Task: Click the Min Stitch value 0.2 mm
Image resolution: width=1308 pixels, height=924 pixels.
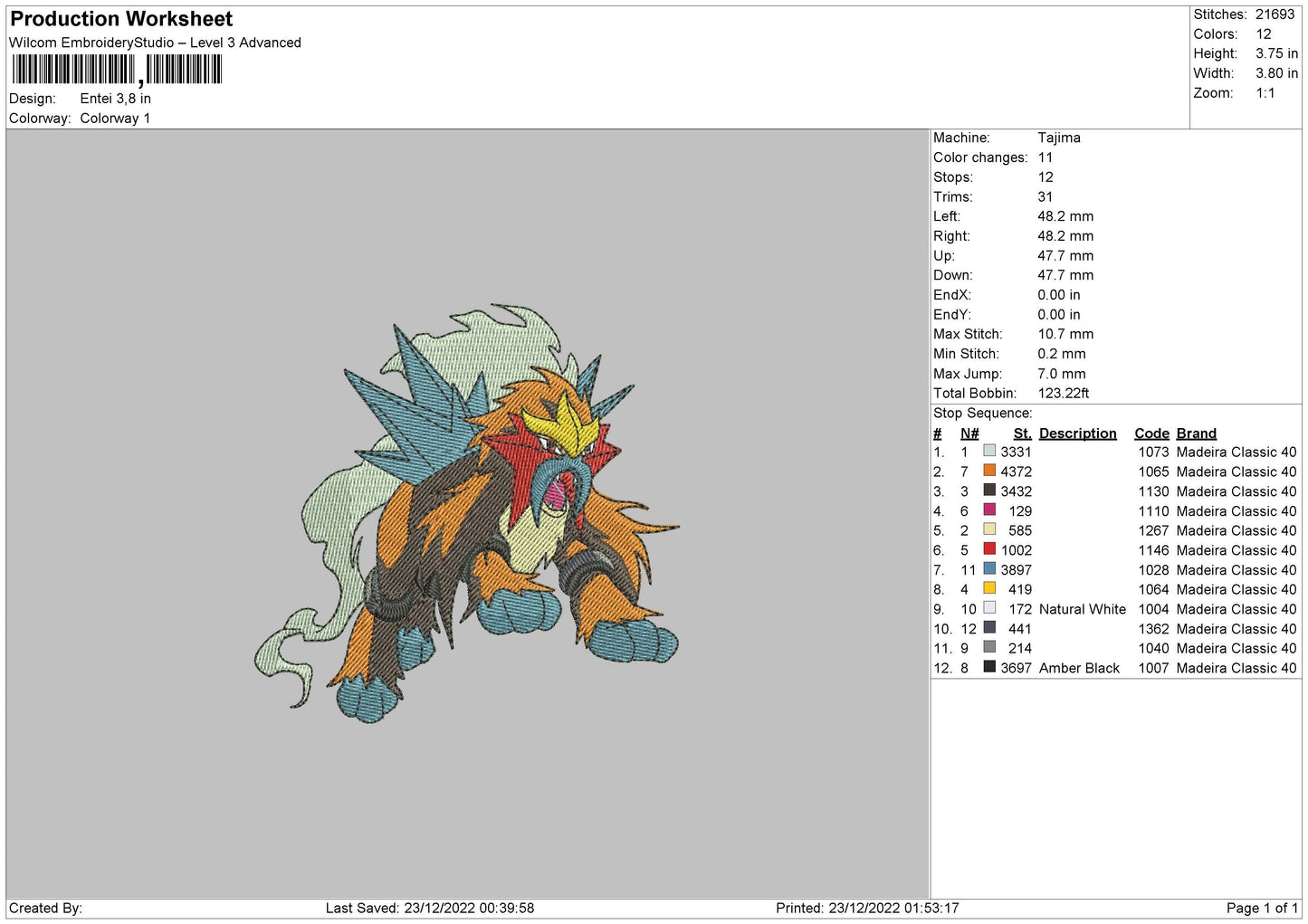Action: [1062, 354]
